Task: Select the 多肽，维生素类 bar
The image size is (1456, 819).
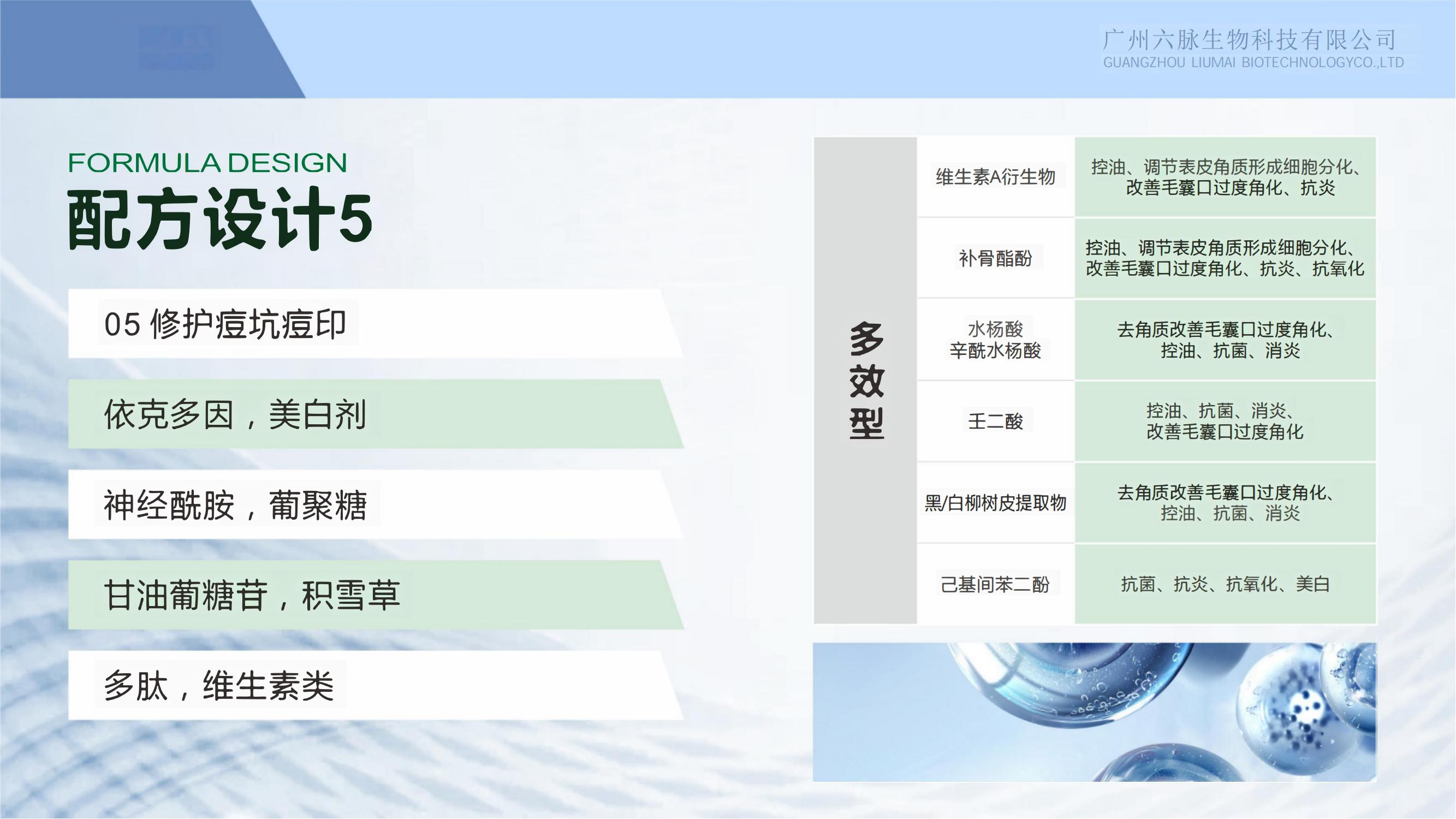Action: point(376,686)
